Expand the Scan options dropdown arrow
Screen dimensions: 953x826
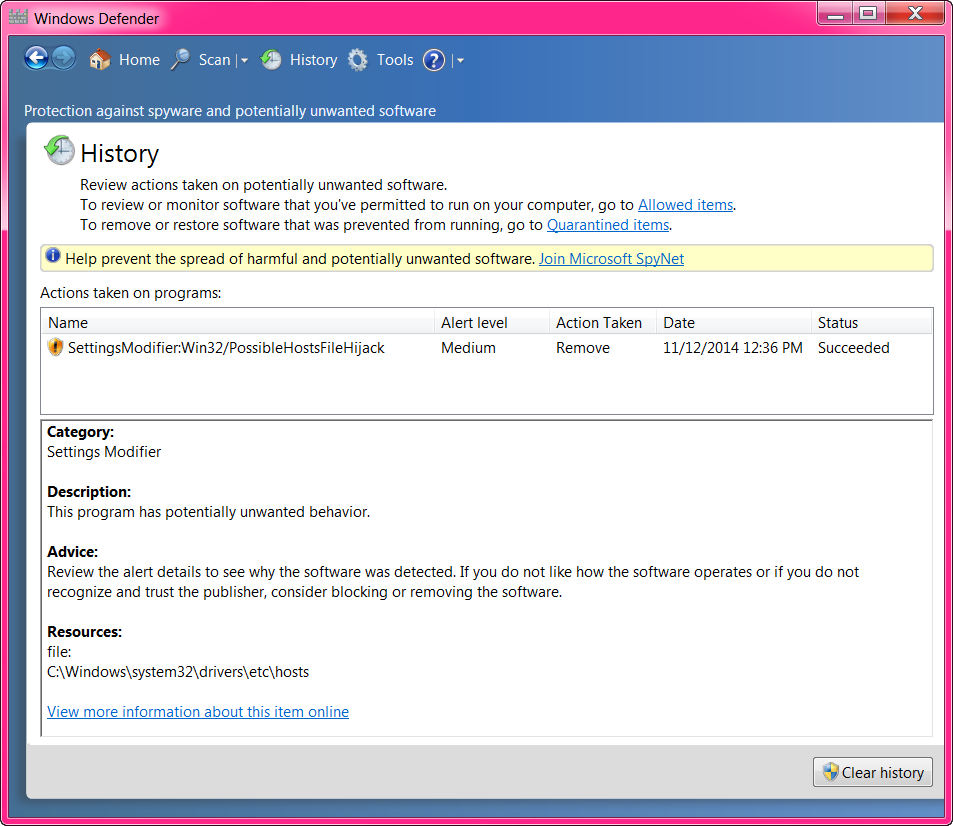point(244,60)
